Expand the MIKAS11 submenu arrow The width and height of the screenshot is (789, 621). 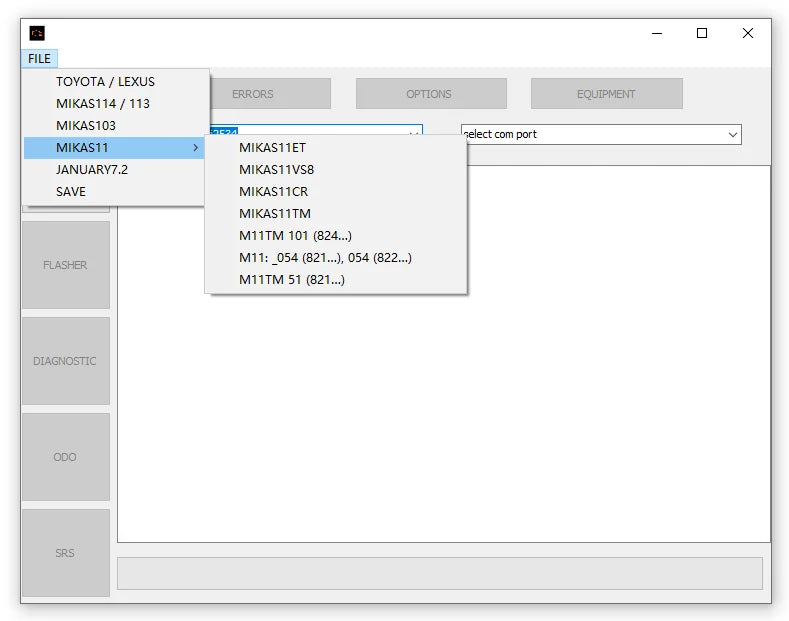click(195, 148)
